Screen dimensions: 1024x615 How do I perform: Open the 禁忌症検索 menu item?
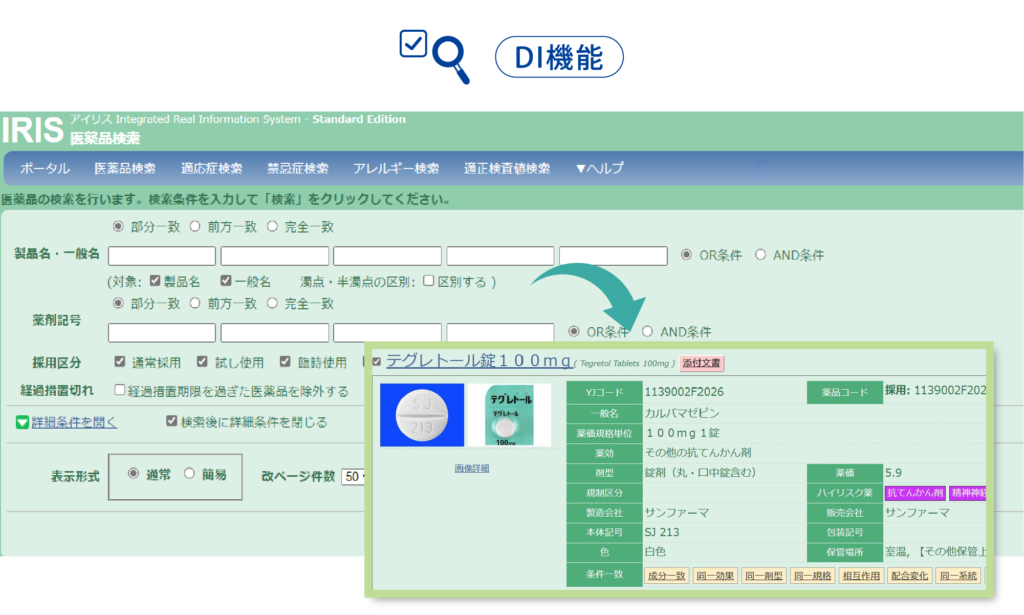click(297, 168)
